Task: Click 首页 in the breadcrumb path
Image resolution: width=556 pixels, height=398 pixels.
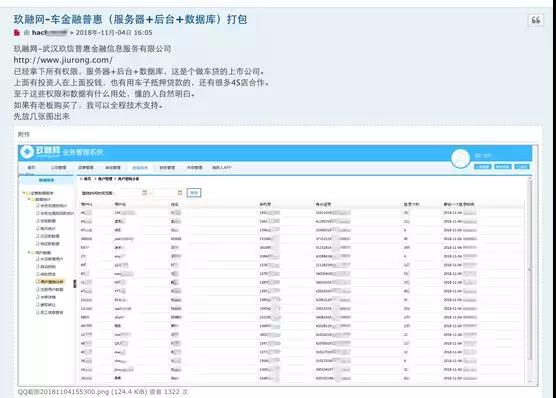Action: click(87, 179)
